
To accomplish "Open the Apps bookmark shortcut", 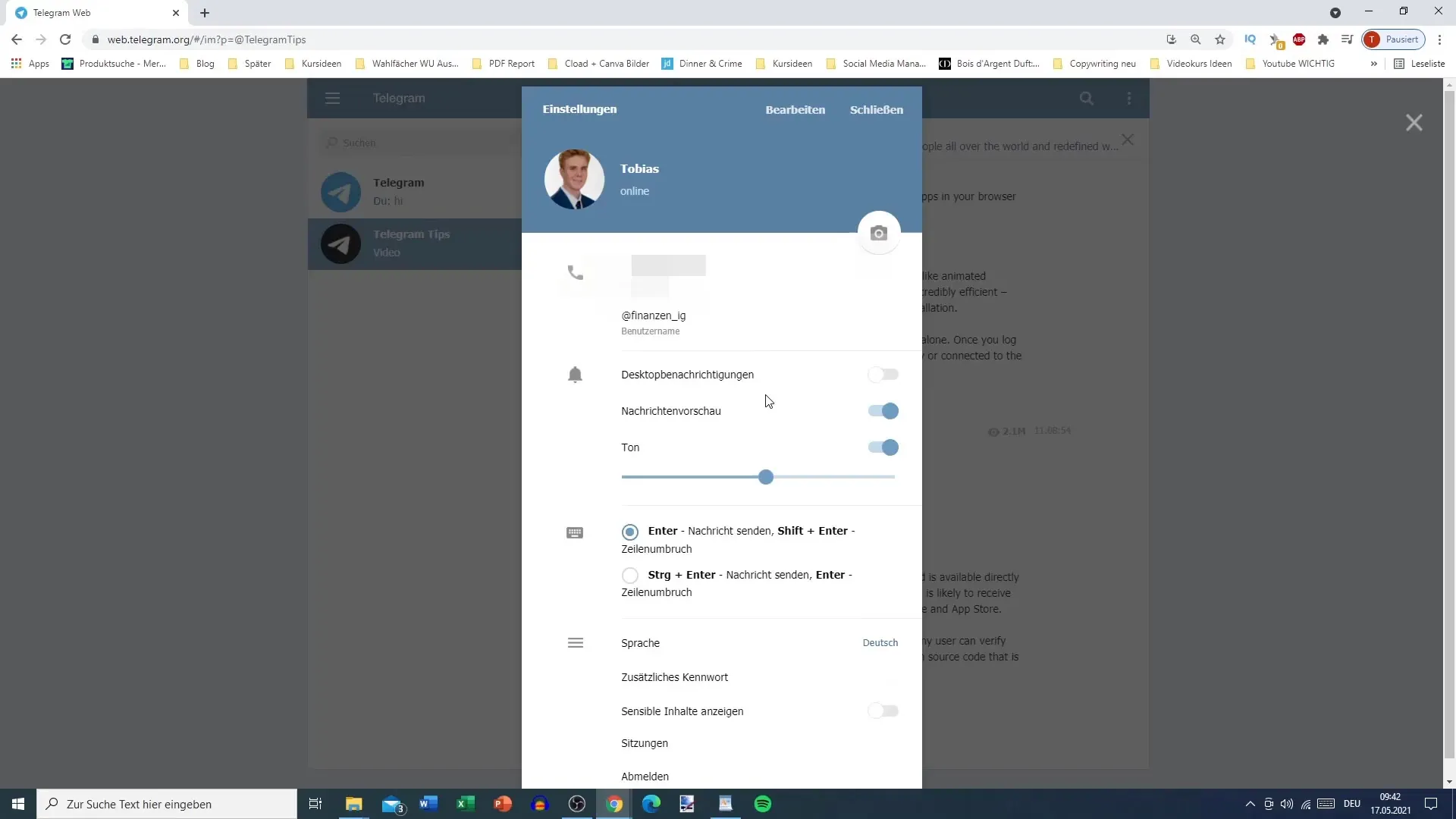I will point(30,64).
